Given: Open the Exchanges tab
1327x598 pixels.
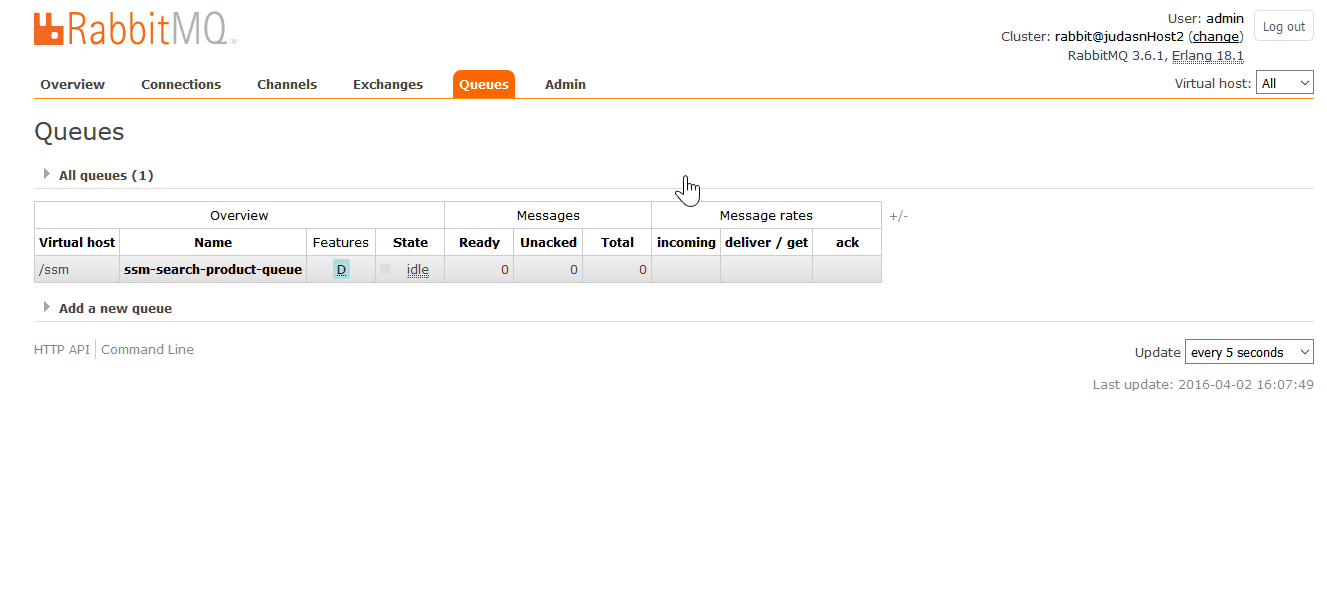Looking at the screenshot, I should 387,84.
